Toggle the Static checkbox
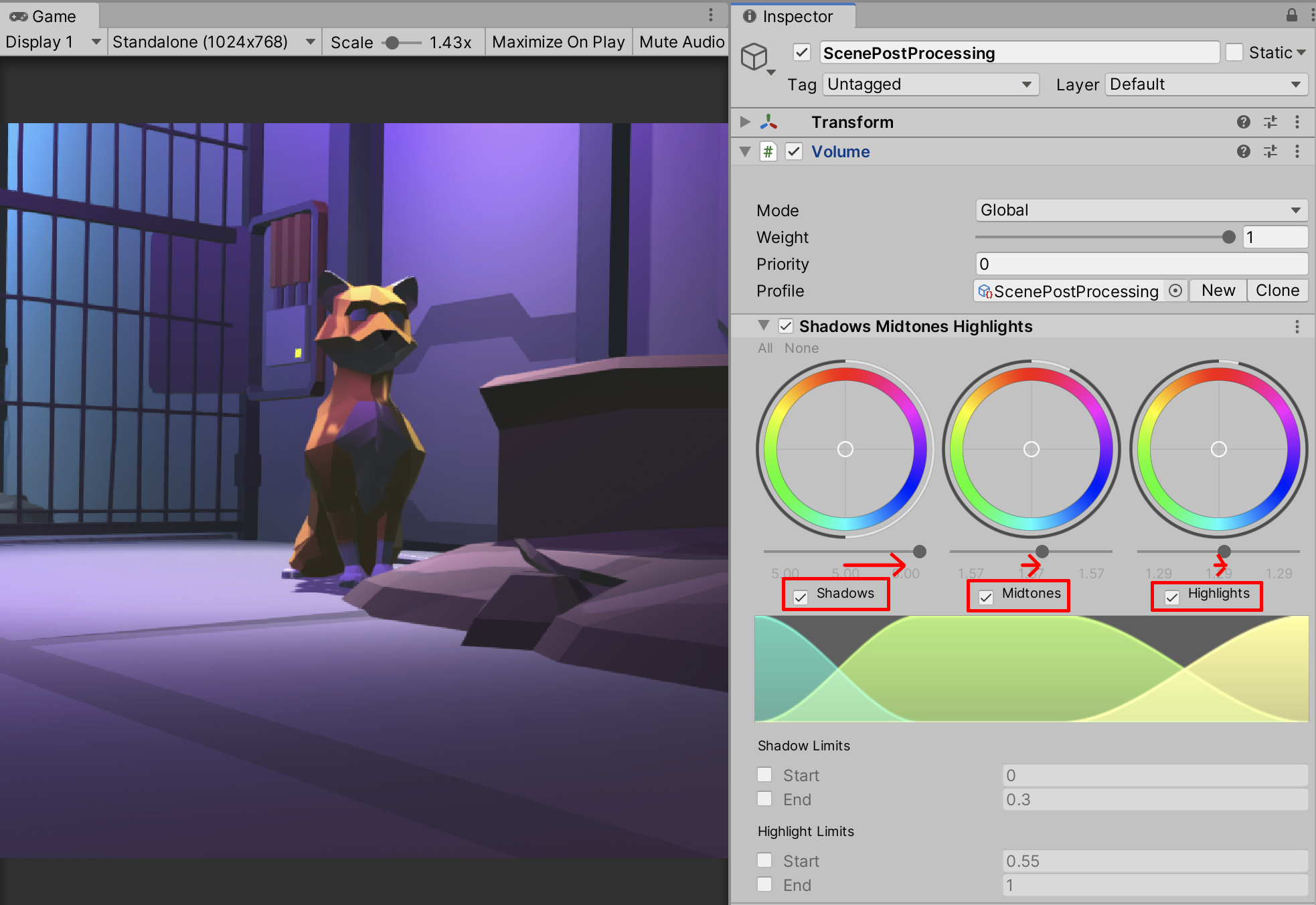 tap(1234, 52)
